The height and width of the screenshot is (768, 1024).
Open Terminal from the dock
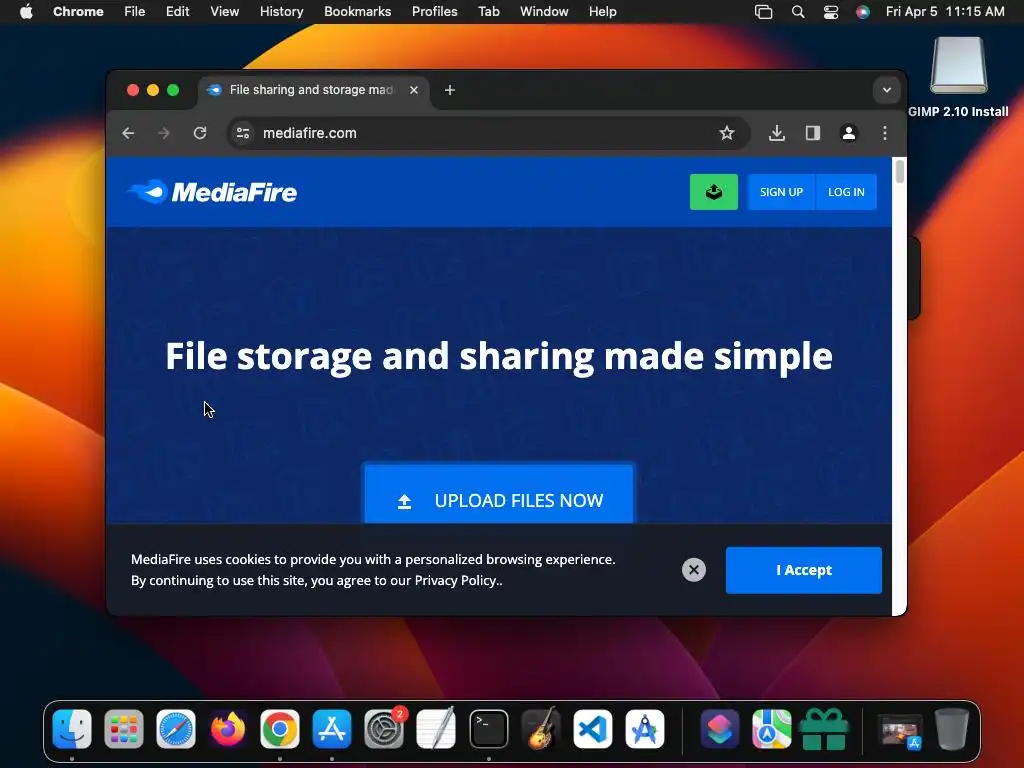(488, 729)
